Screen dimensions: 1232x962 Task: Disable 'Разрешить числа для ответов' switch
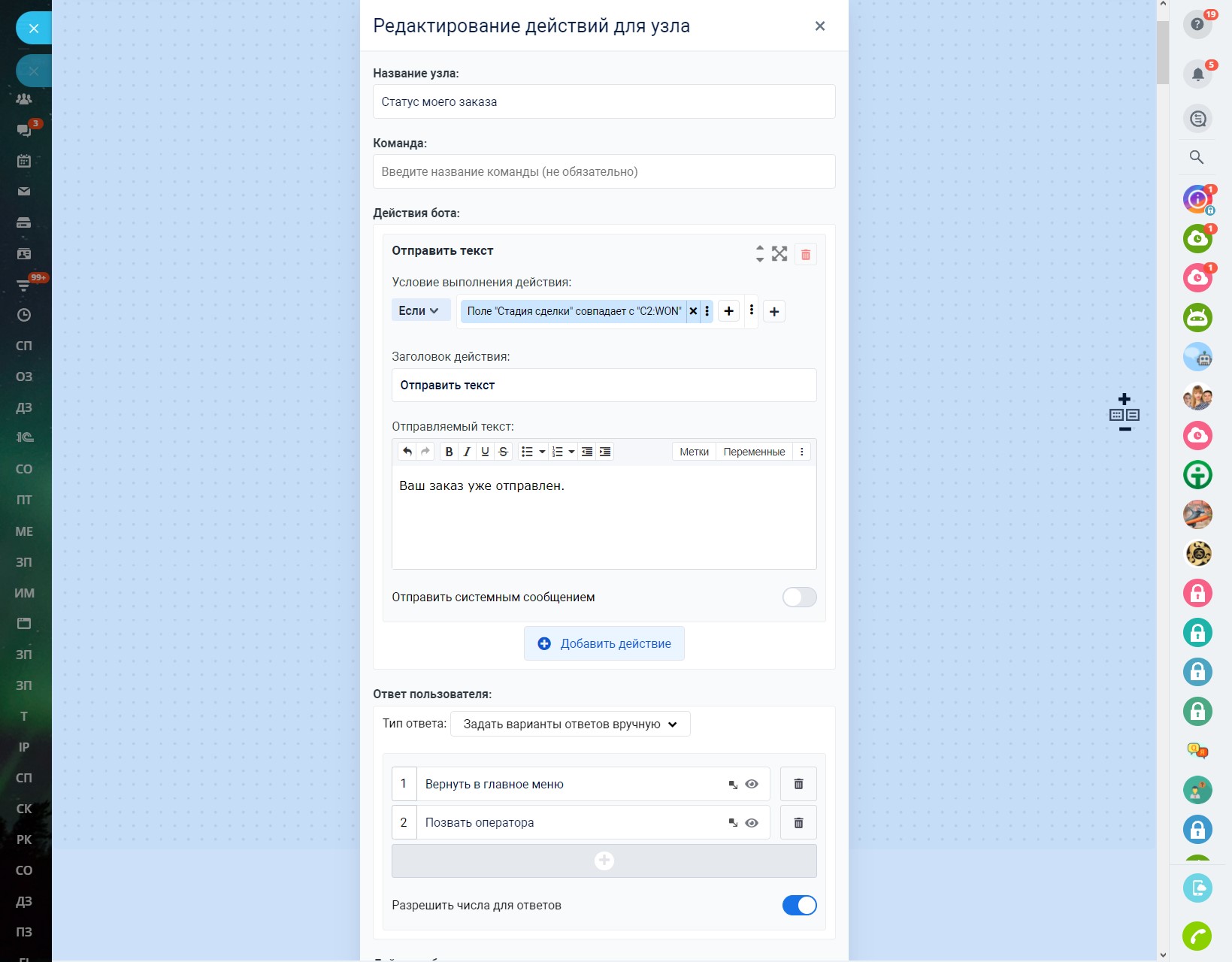click(x=799, y=906)
